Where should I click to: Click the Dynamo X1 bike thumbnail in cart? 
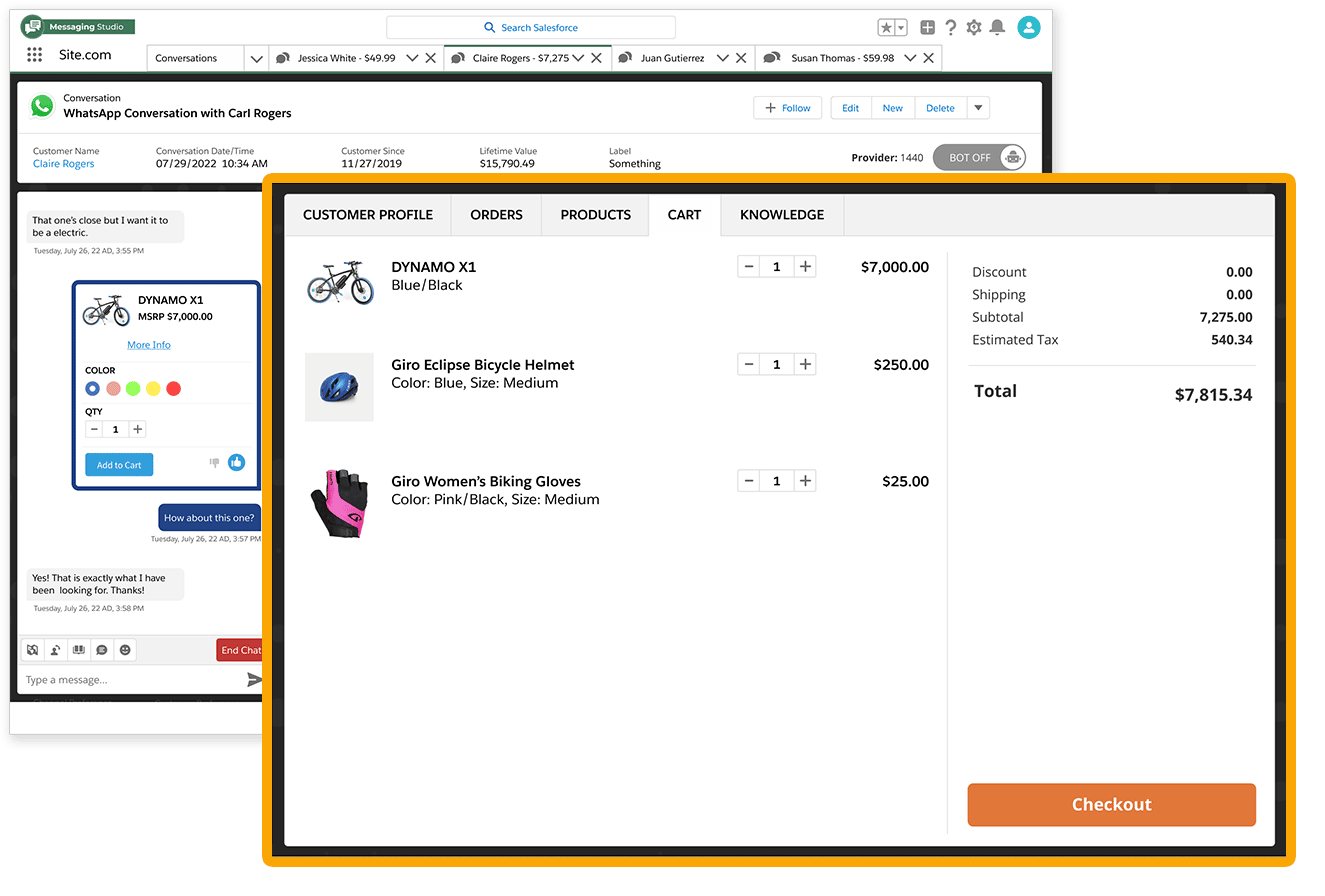point(340,281)
